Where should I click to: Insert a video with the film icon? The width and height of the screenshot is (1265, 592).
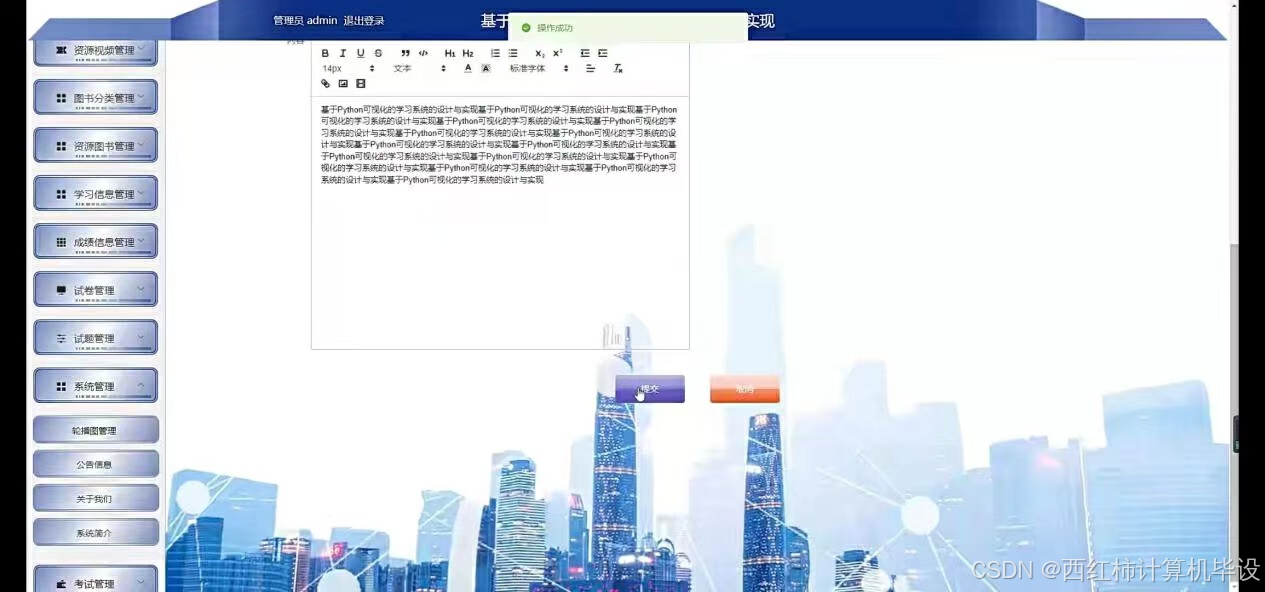coord(361,84)
